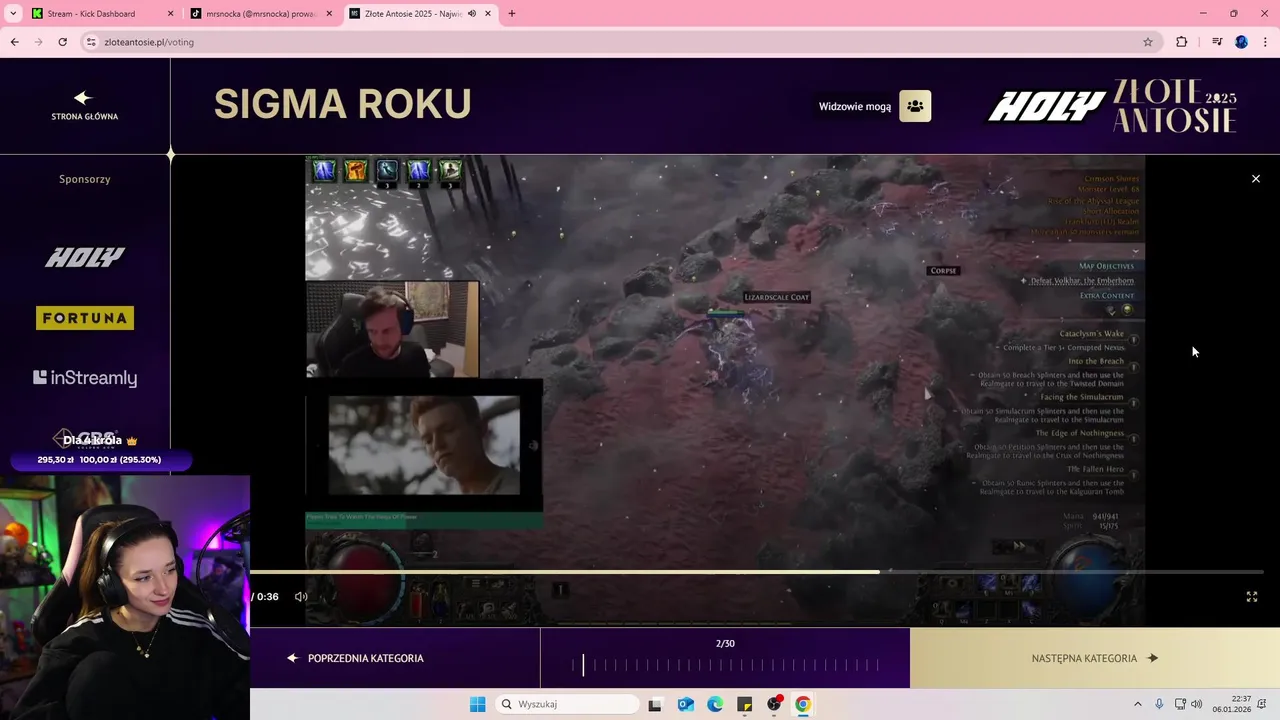Launch Outlook from the taskbar

pos(686,704)
